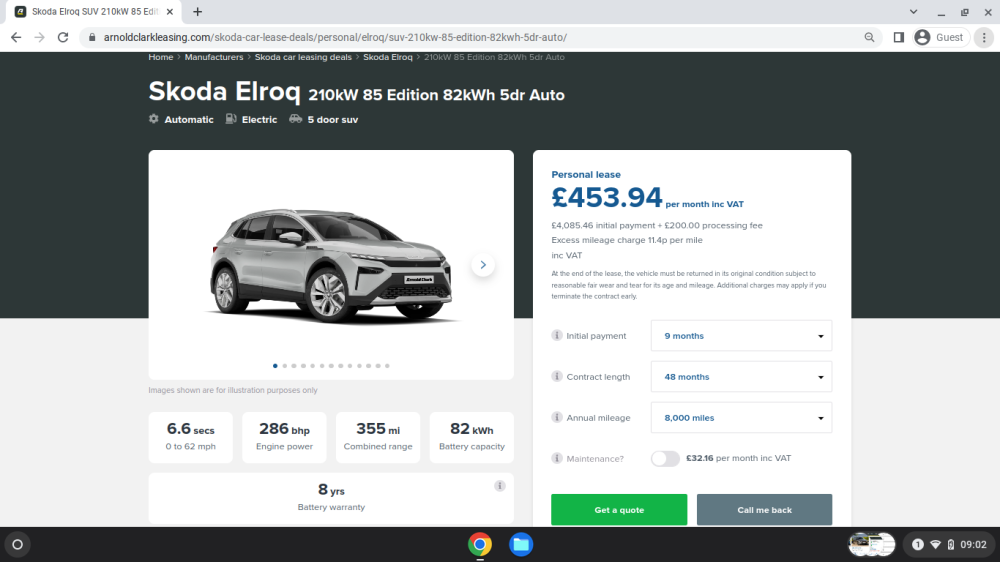1000x562 pixels.
Task: Click the Electric fuel pump icon
Action: [231, 119]
